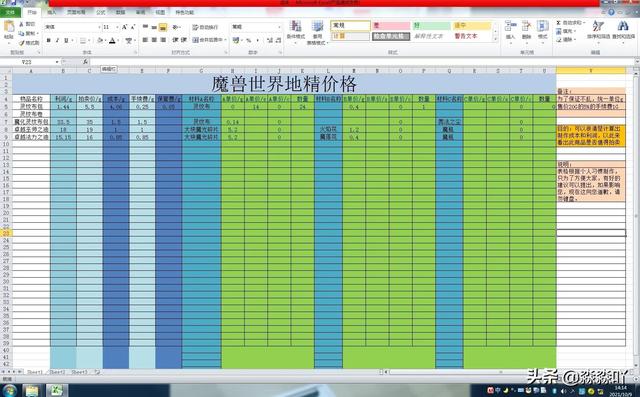
Task: Toggle Underline formatting
Action: coord(66,40)
